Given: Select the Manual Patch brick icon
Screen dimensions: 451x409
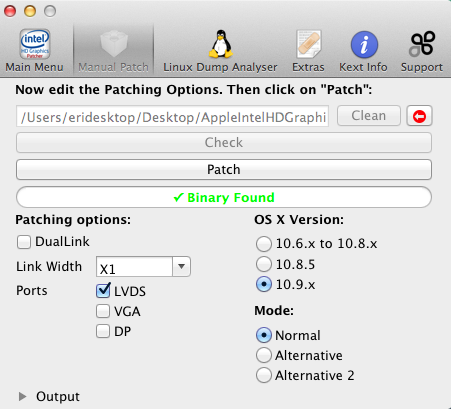Looking at the screenshot, I should tap(114, 44).
